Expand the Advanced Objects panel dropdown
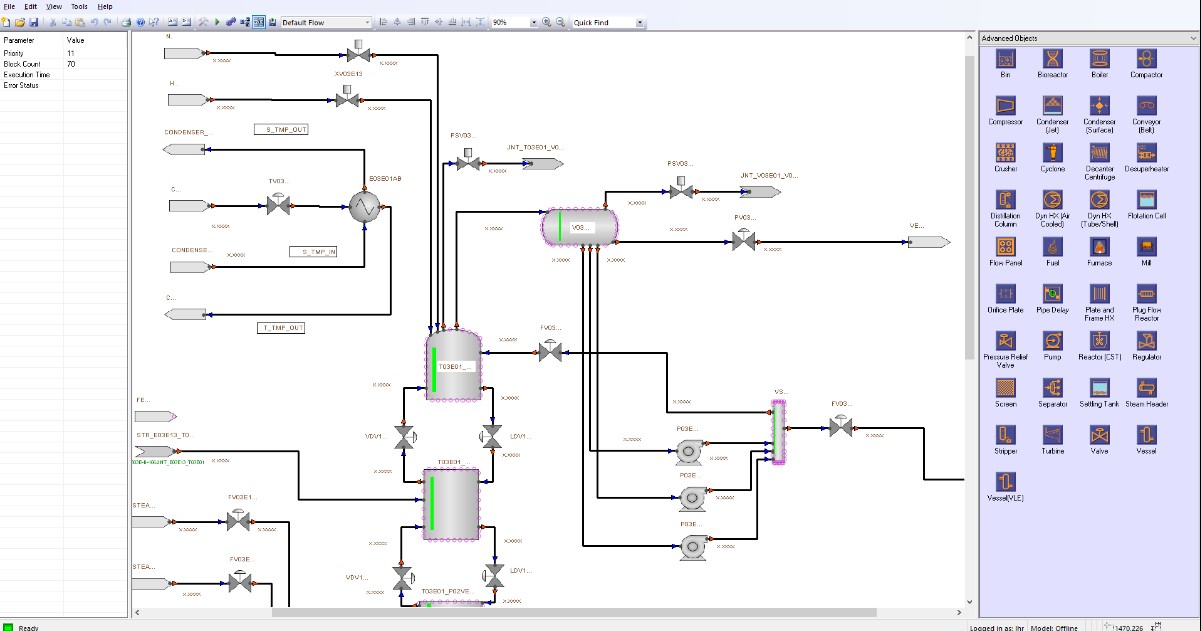 pyautogui.click(x=1193, y=38)
